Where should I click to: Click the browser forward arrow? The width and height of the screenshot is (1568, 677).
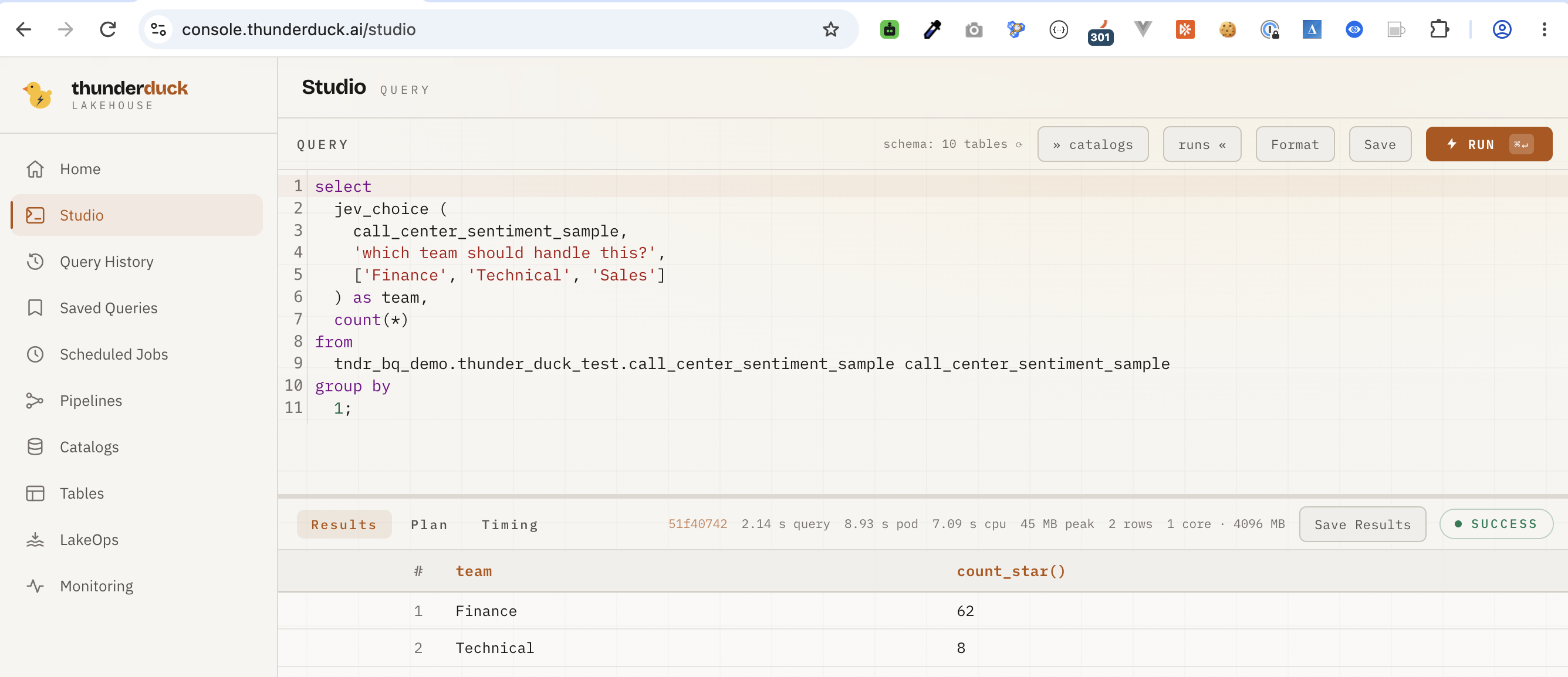pyautogui.click(x=66, y=29)
